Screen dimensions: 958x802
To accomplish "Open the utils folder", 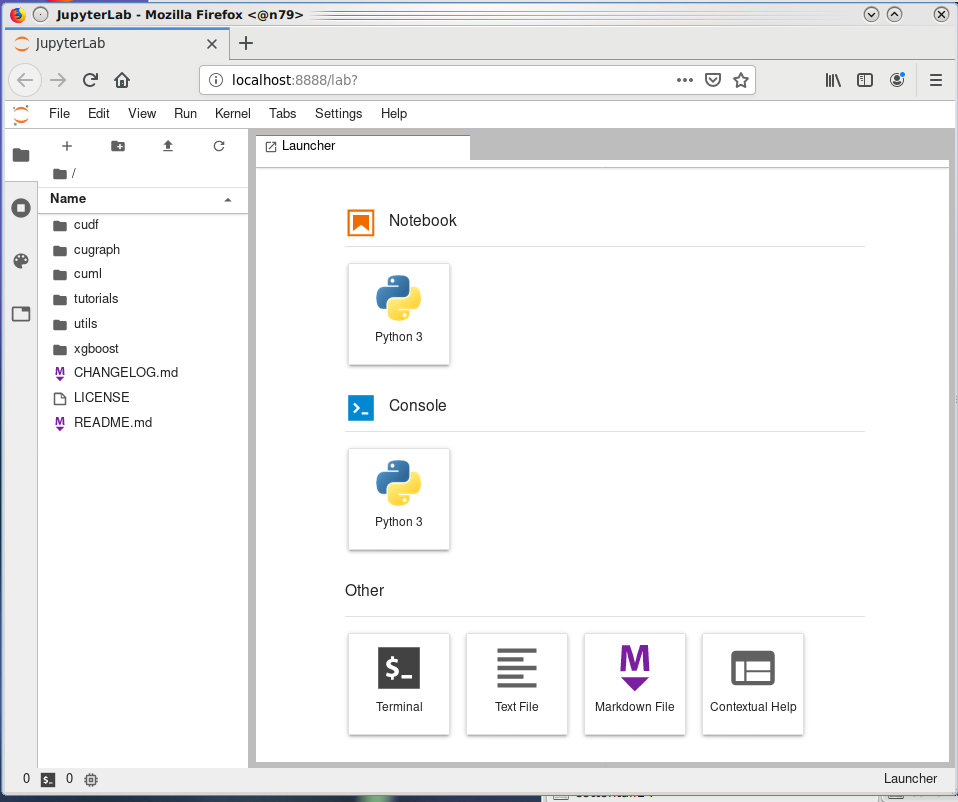I will pos(143,324).
